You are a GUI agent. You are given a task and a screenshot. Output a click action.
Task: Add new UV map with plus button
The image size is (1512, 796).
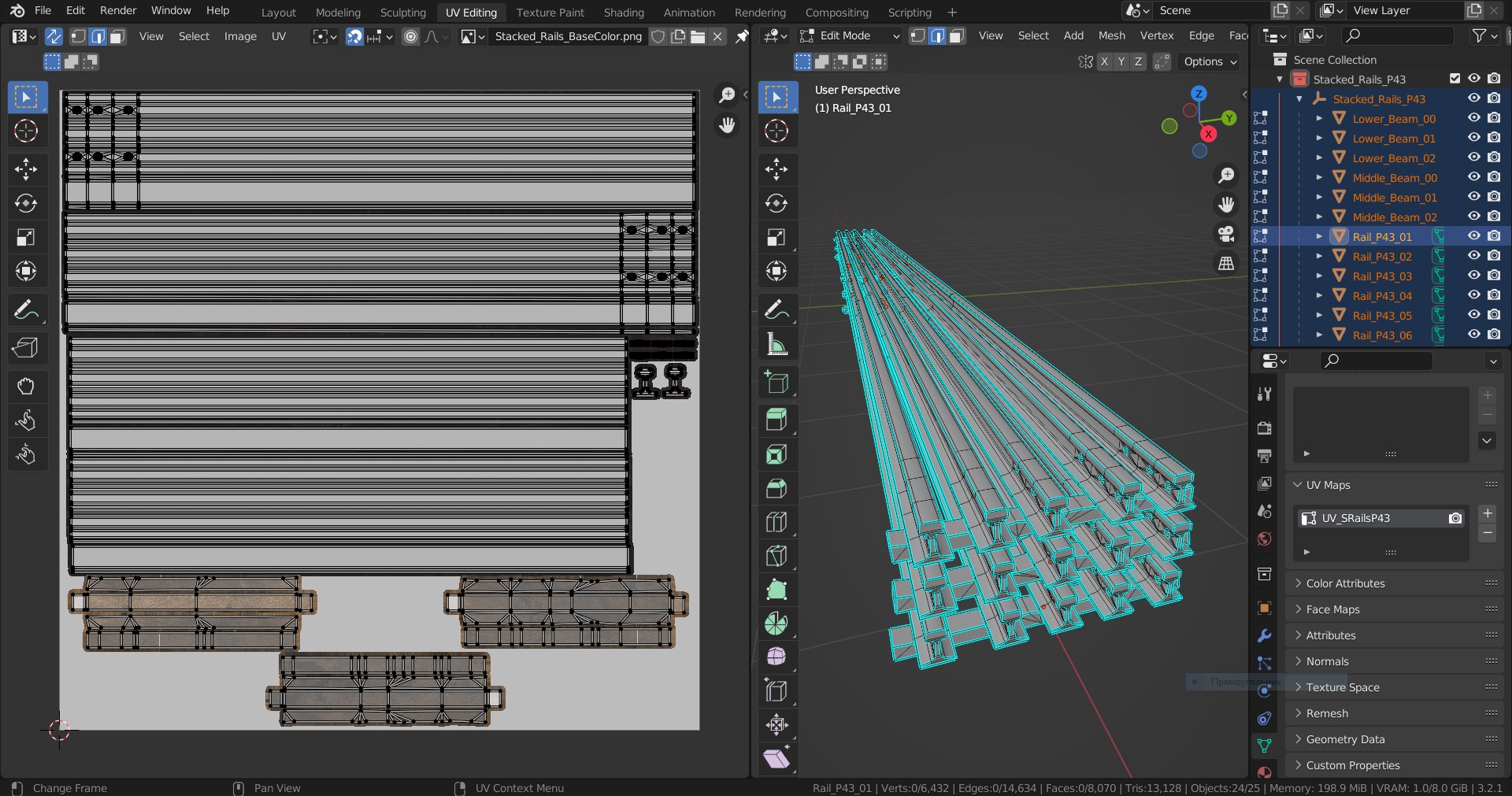(x=1487, y=513)
